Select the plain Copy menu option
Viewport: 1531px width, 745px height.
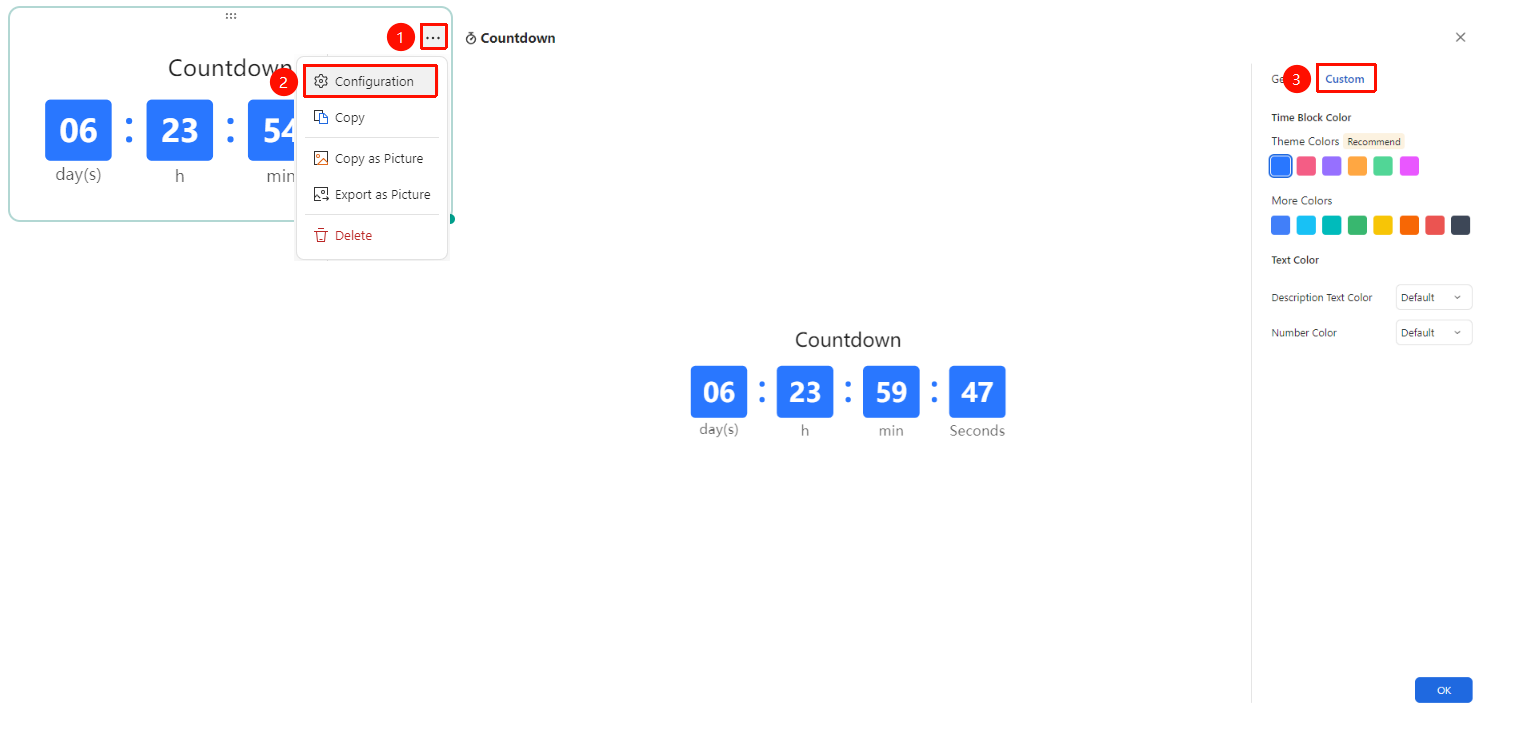click(x=371, y=117)
